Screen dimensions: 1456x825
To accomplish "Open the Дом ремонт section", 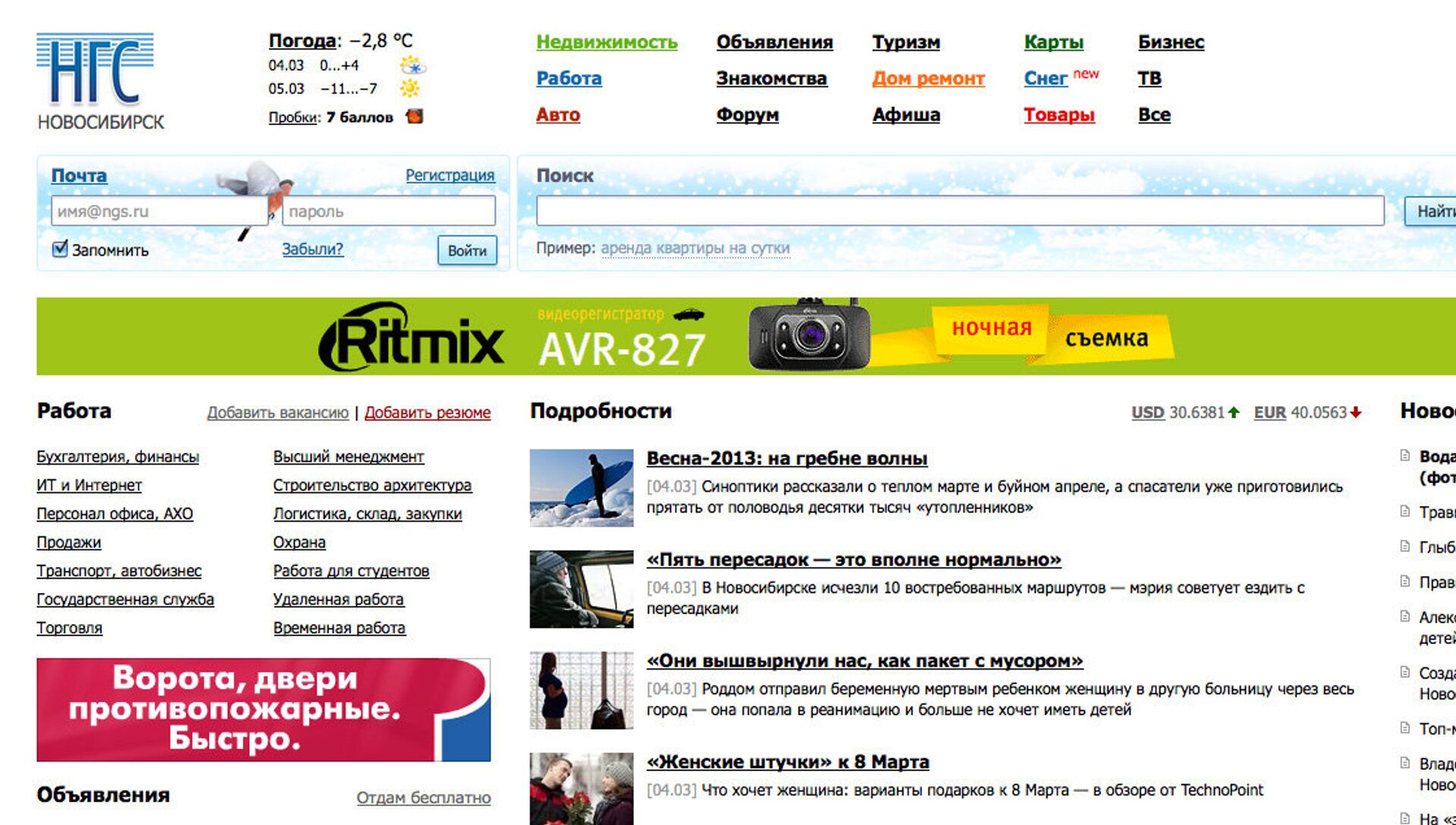I will (x=928, y=79).
